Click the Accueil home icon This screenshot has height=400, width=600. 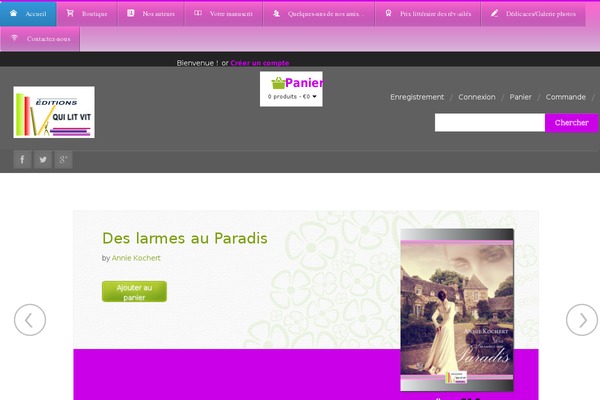click(13, 13)
